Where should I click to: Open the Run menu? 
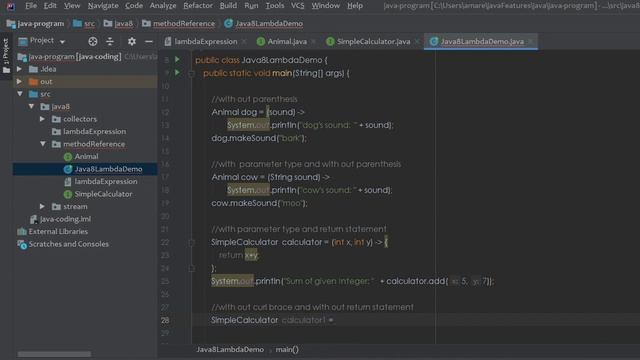(x=251, y=6)
